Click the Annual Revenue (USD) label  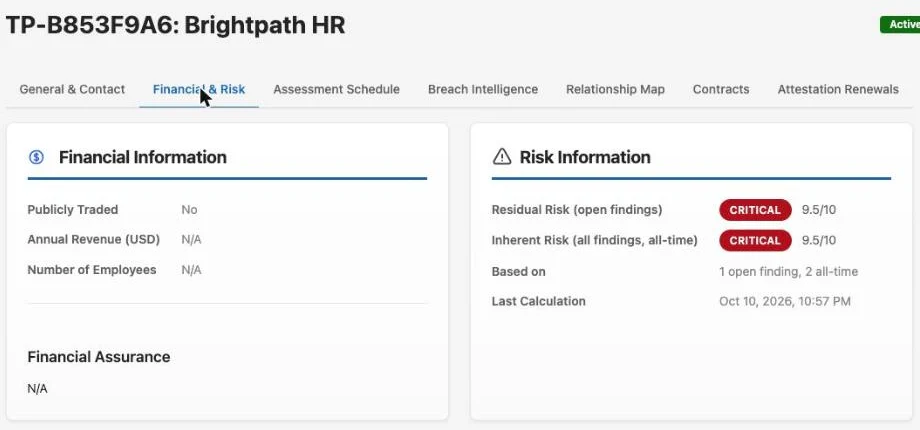[93, 239]
